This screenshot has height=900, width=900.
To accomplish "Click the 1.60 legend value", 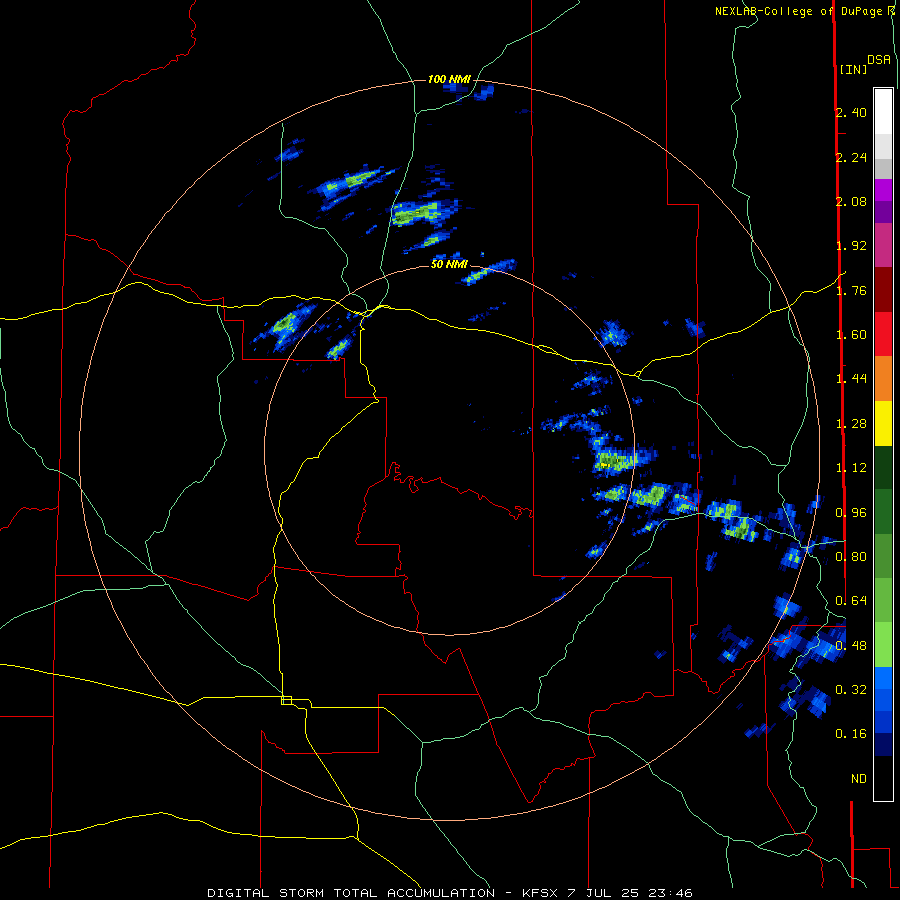I will coord(851,335).
